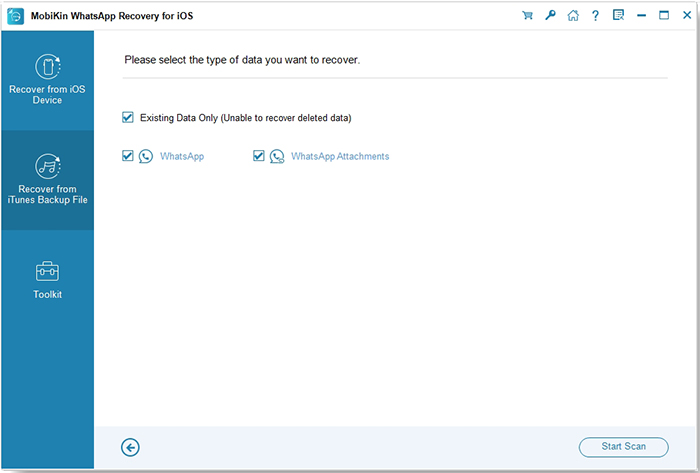The width and height of the screenshot is (700, 473).
Task: Uncheck the WhatsApp Attachments checkbox
Action: point(258,156)
